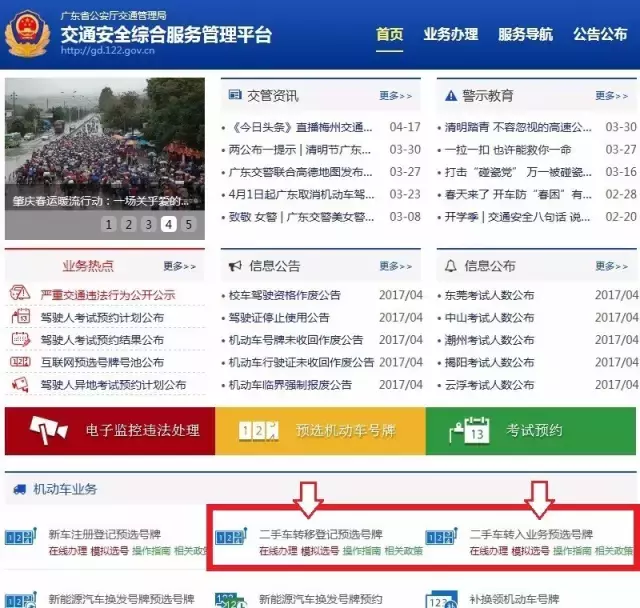Click the 驾驶人考试预约计划公布 calendar icon
This screenshot has width=640, height=608.
[x=20, y=316]
